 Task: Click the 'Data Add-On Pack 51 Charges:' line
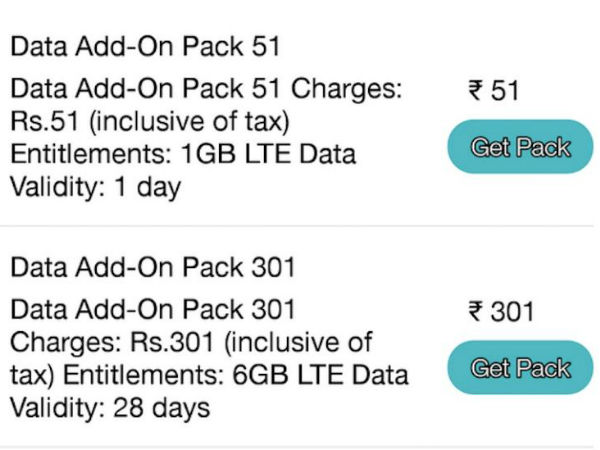(x=206, y=89)
